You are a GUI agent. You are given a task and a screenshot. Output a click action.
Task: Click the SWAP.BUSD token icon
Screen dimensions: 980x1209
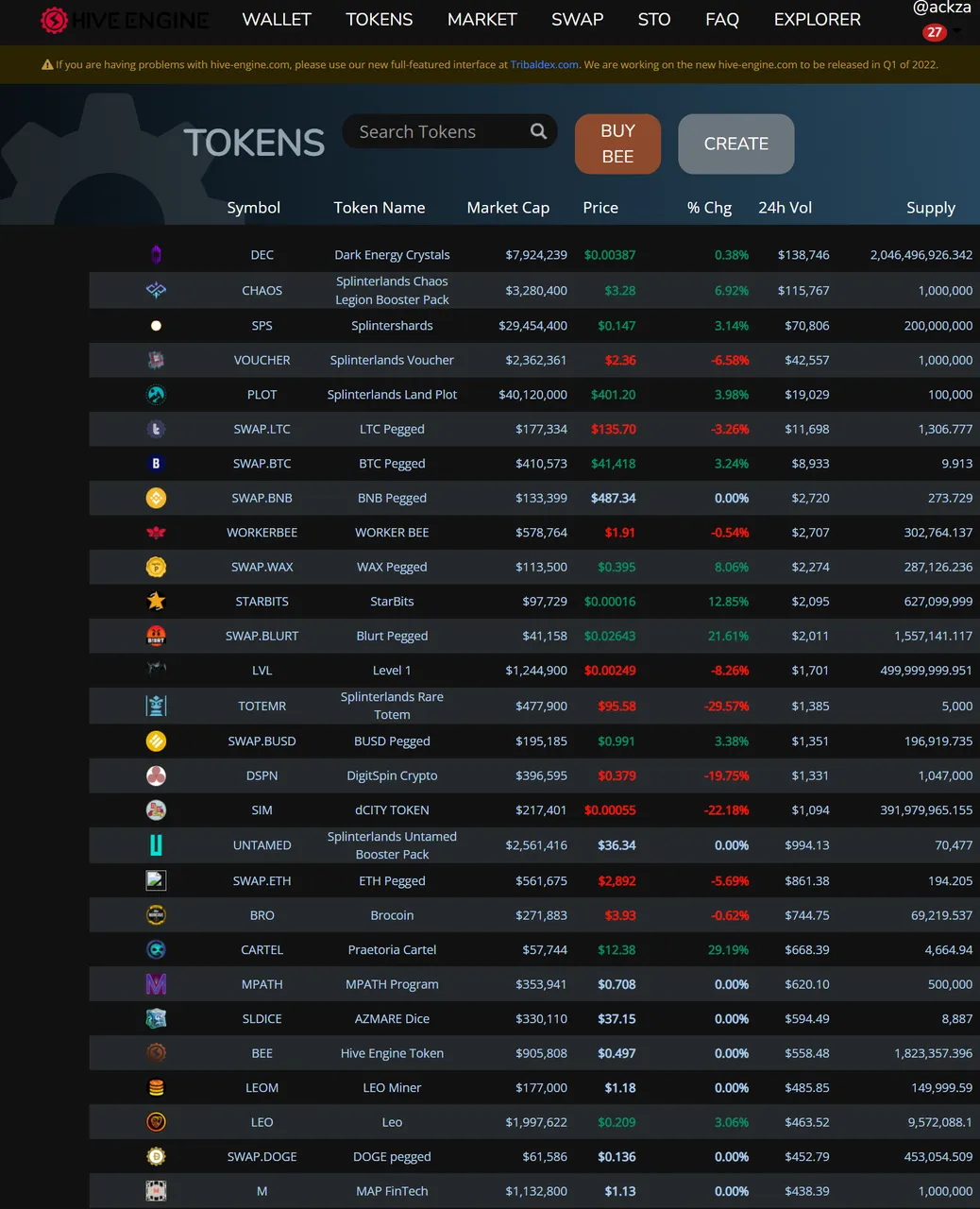click(x=156, y=741)
